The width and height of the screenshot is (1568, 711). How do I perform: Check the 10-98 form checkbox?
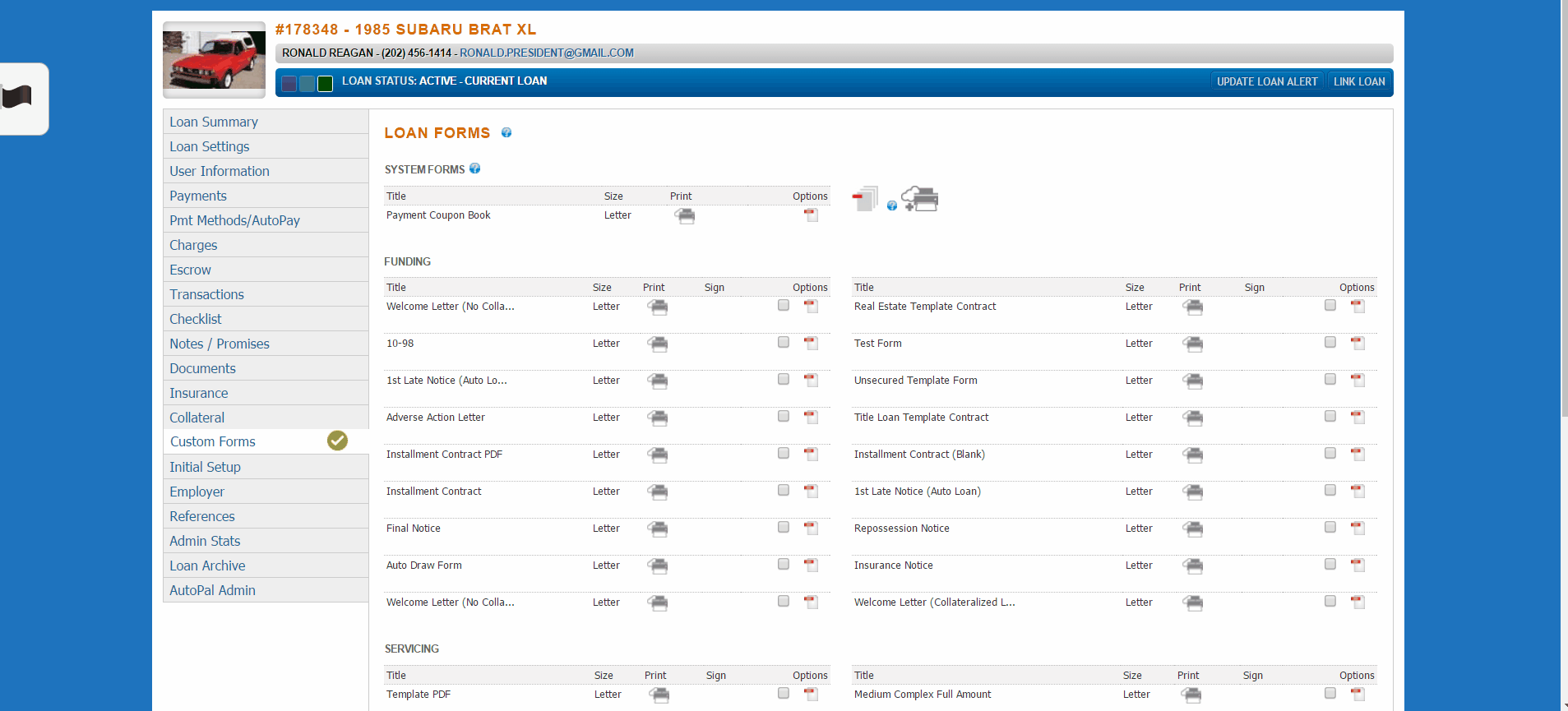point(784,342)
